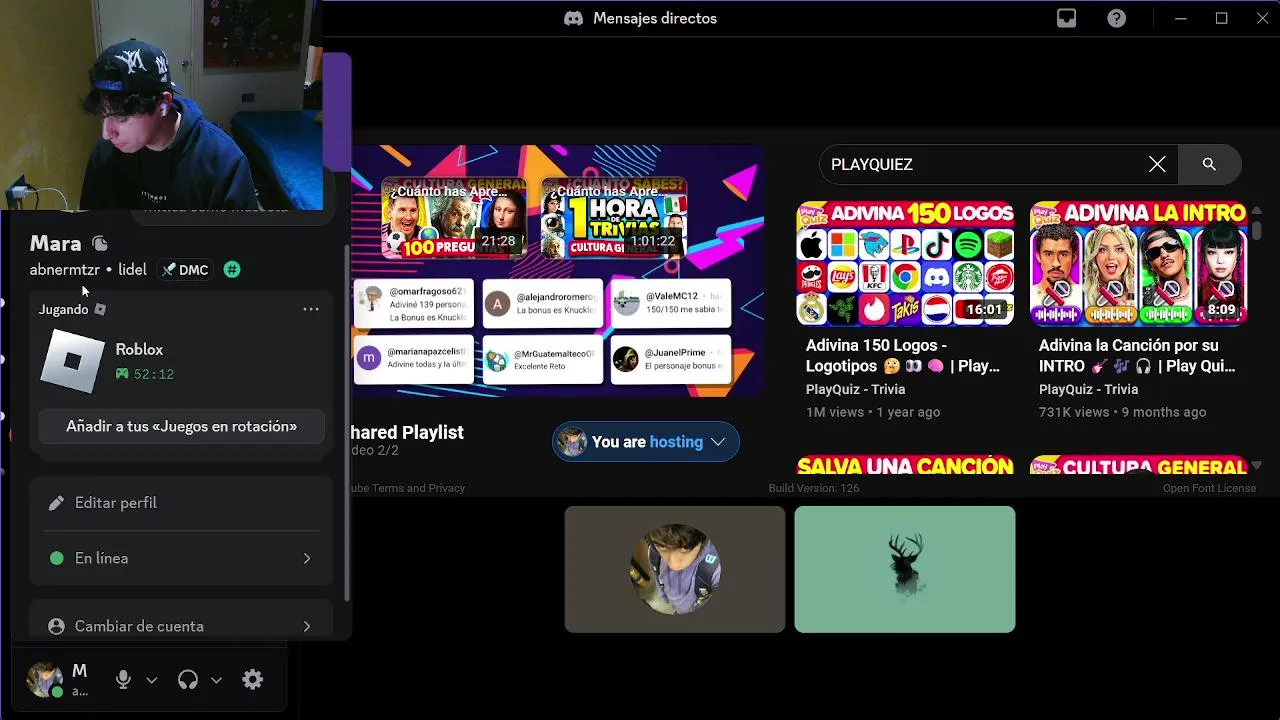Click scroll down arrow of results list

point(1256,465)
